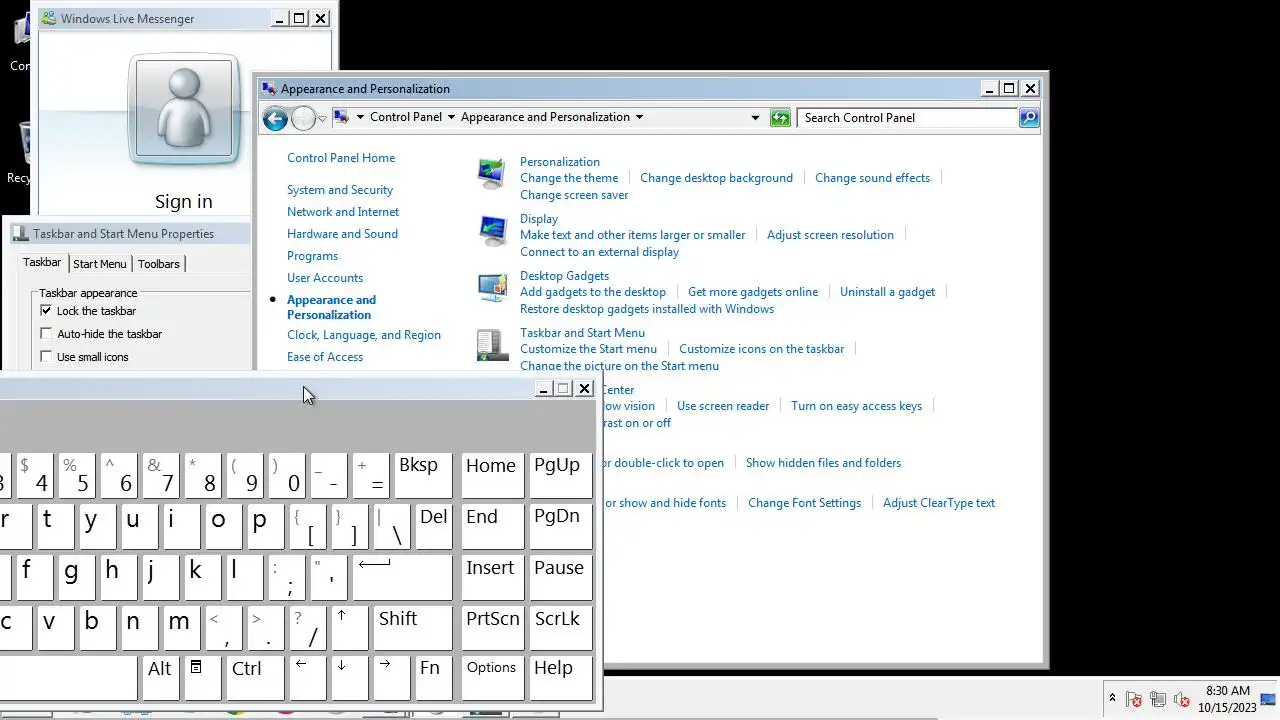Switch to the Start Menu tab
The width and height of the screenshot is (1280, 720).
tap(100, 264)
